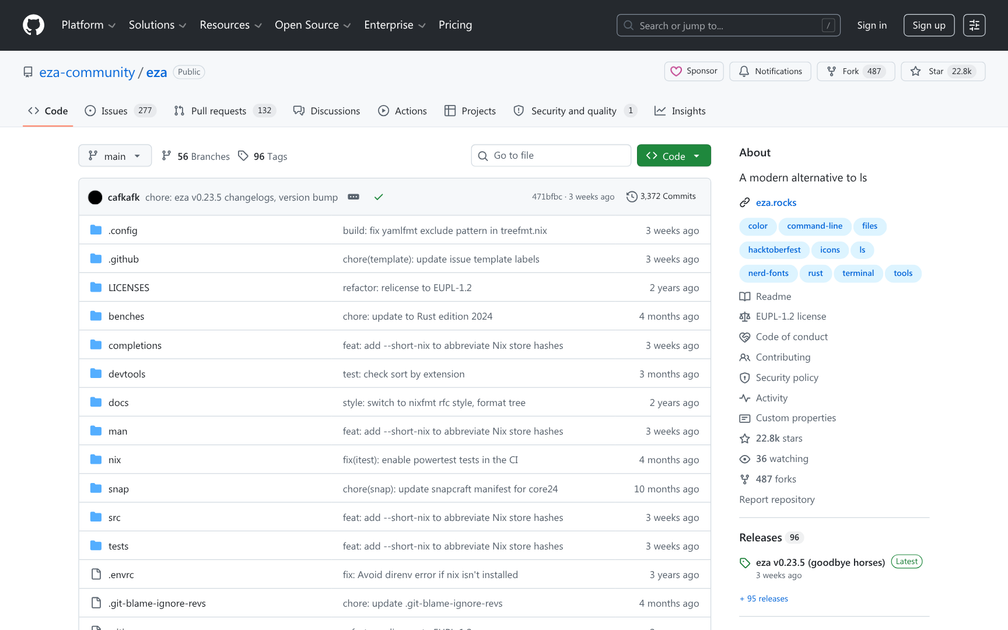The width and height of the screenshot is (1008, 630).
Task: Click the Sign in link
Action: (x=871, y=25)
